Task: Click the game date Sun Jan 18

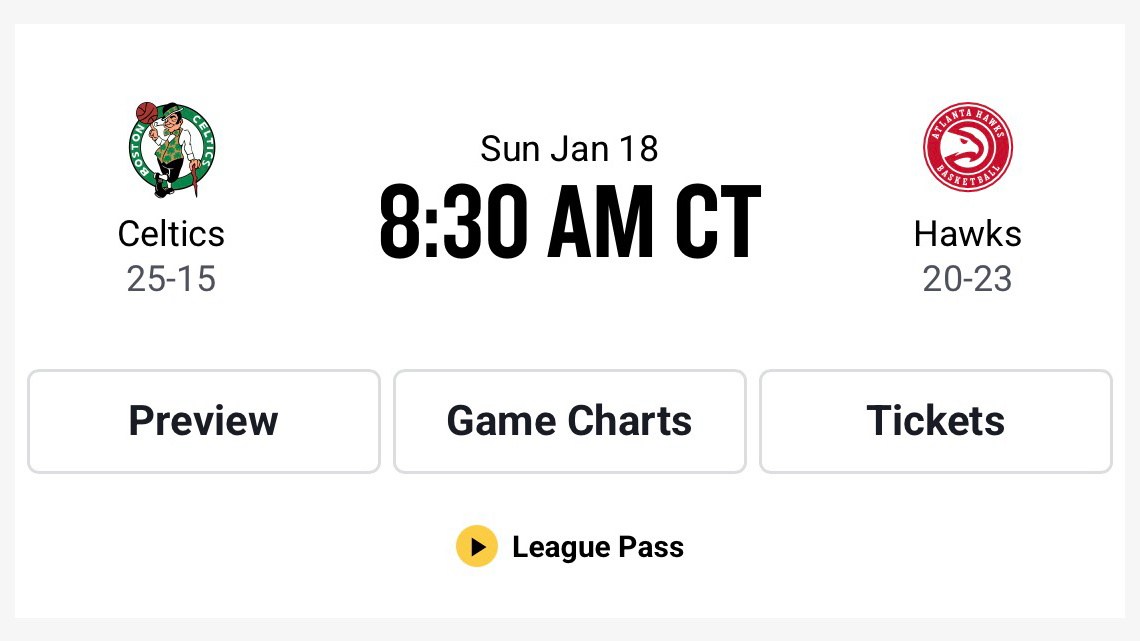Action: coord(569,147)
